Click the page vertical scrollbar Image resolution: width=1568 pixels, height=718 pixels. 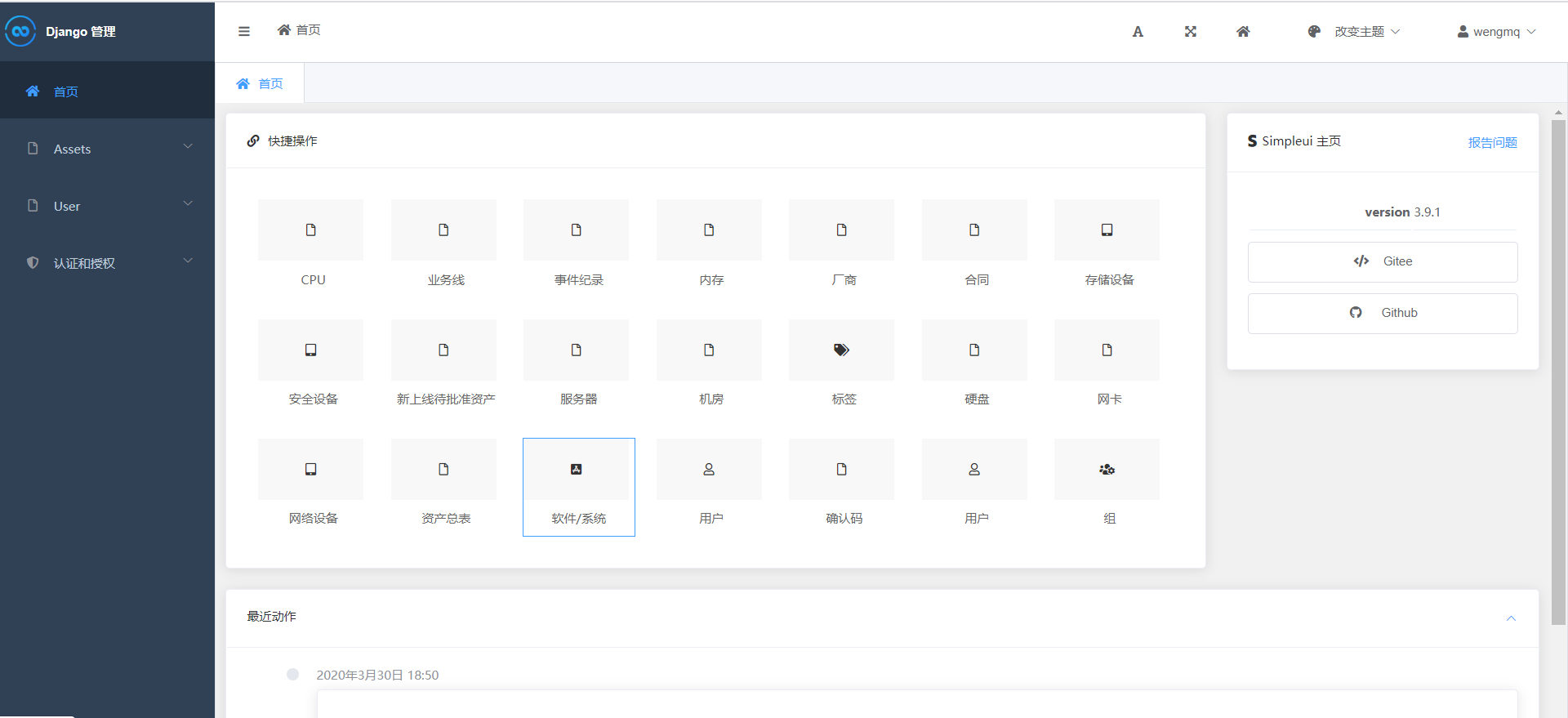pyautogui.click(x=1558, y=372)
